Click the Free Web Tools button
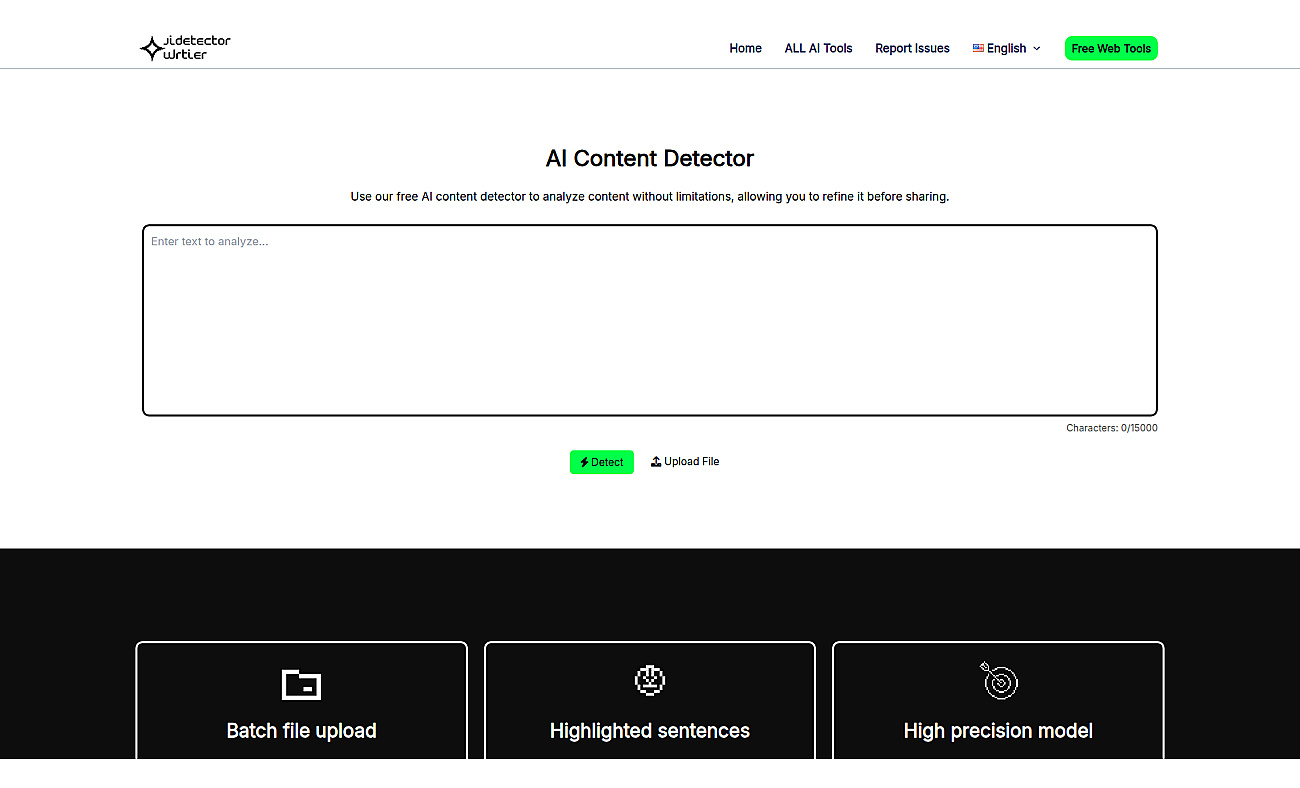The image size is (1300, 788). click(1111, 48)
